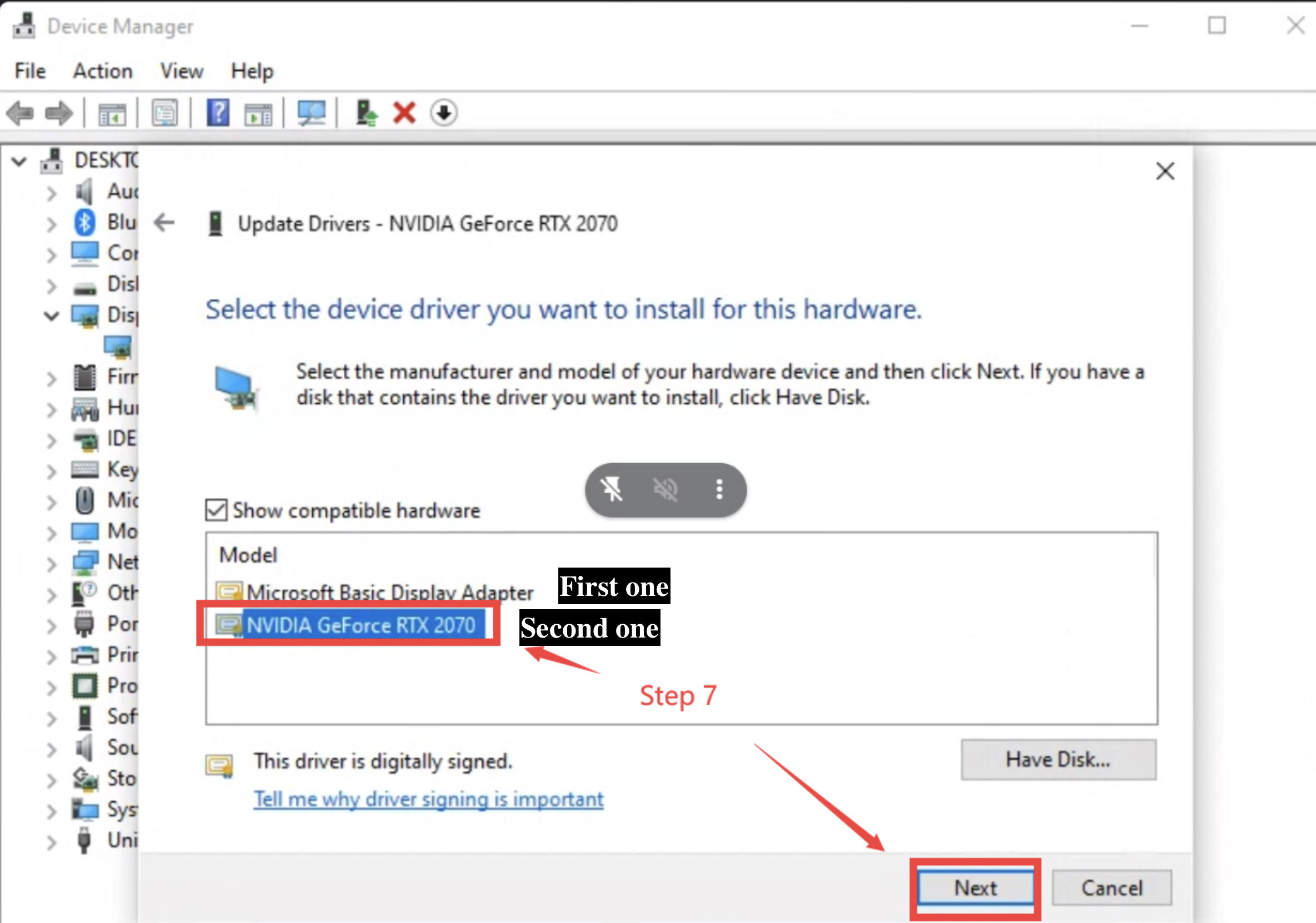Click the Cancel button
The image size is (1316, 923).
point(1112,888)
